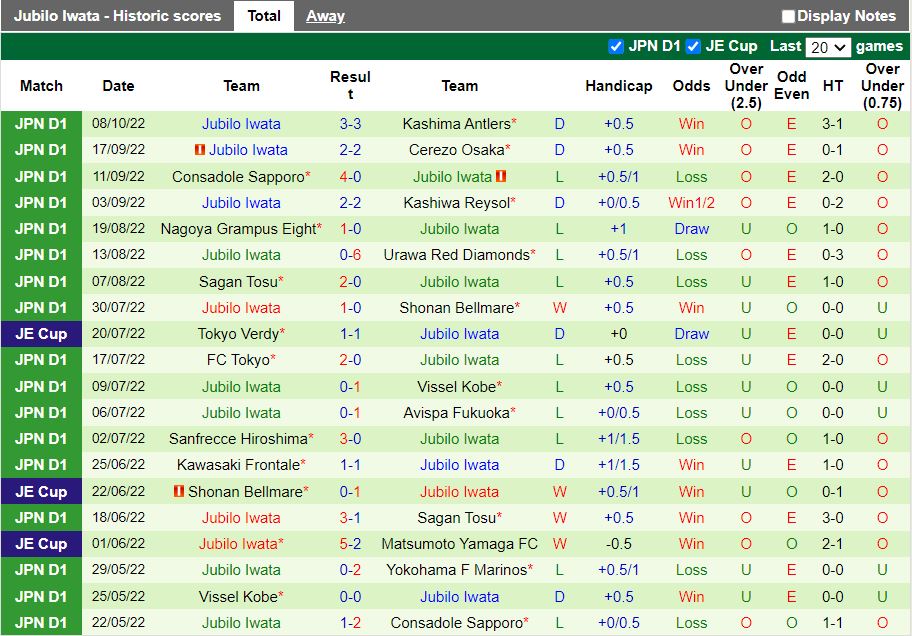Click the Jubilo Iwata - Historic scores title

pyautogui.click(x=117, y=16)
